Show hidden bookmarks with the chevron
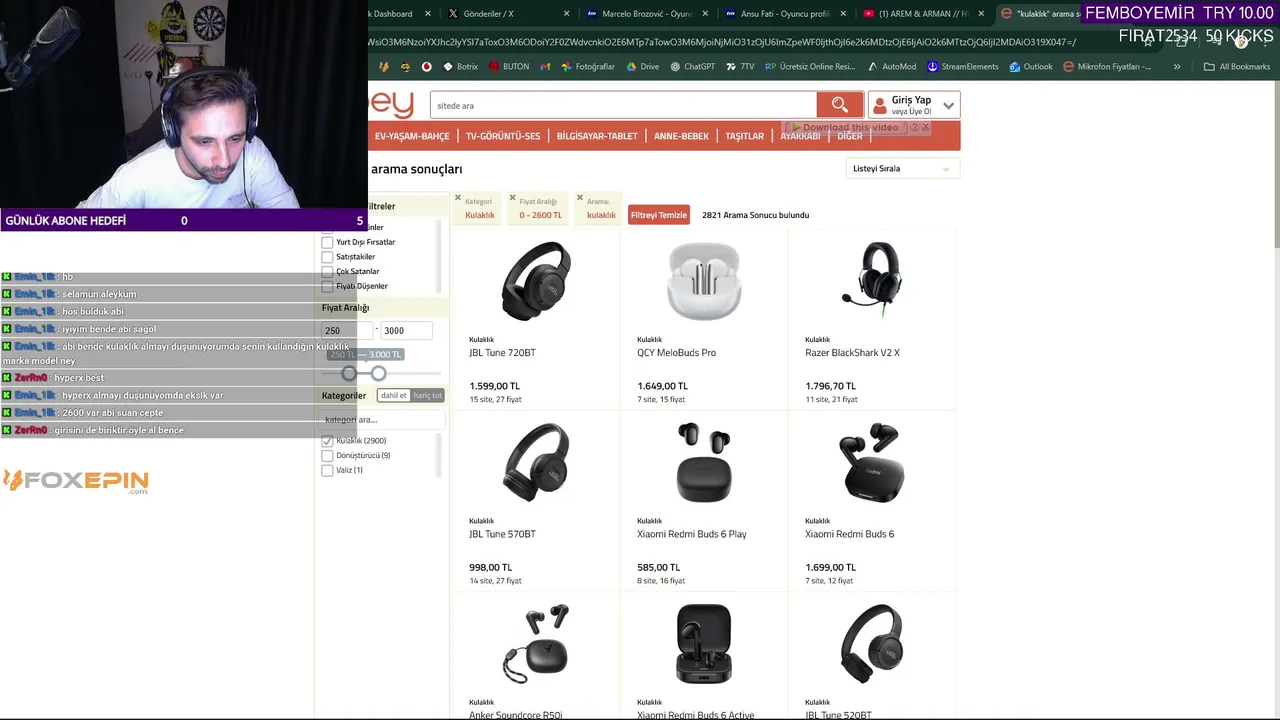Screen dimensions: 1280x720 point(1177,67)
